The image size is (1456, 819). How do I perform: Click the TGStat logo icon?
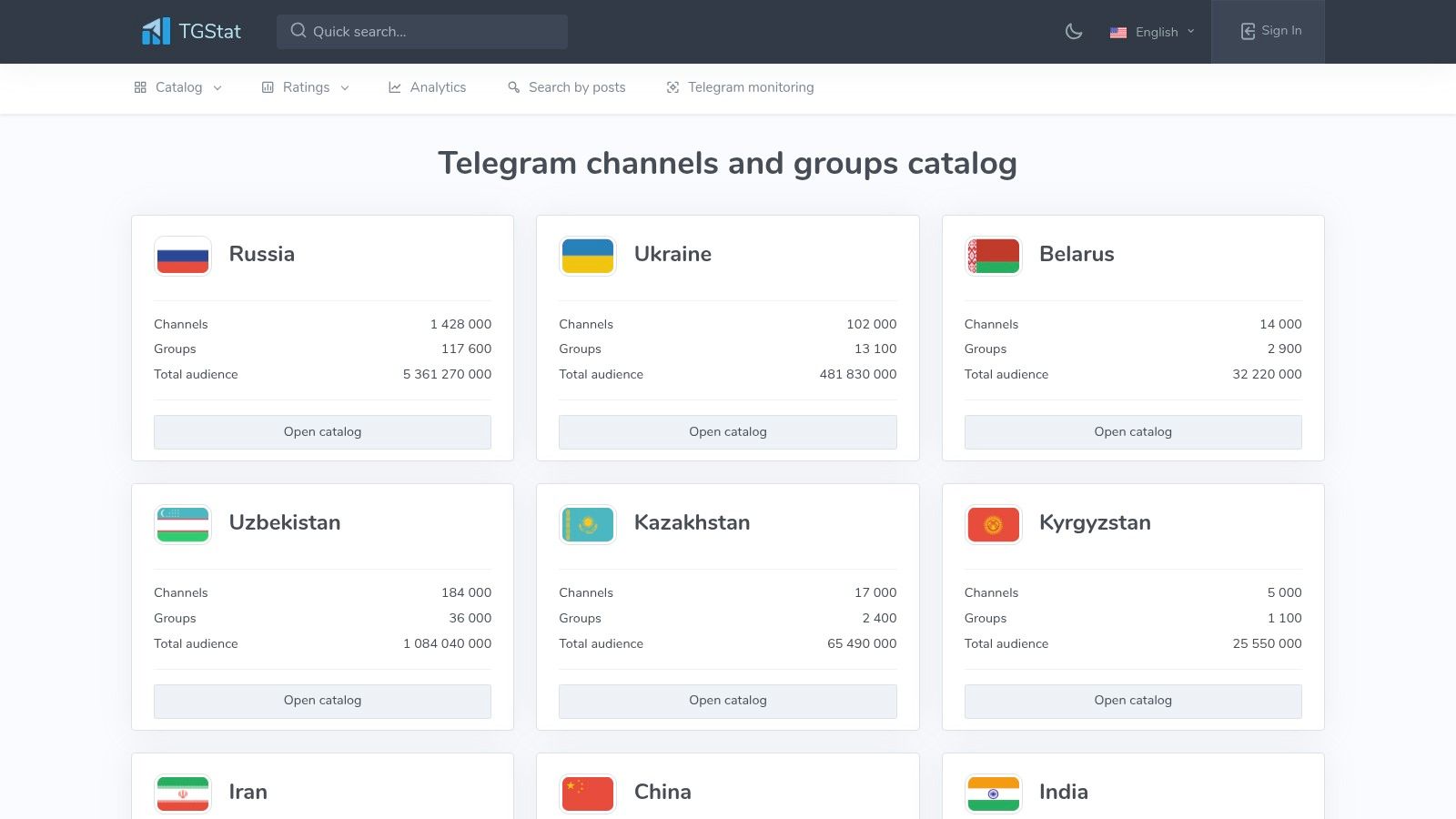(x=156, y=31)
